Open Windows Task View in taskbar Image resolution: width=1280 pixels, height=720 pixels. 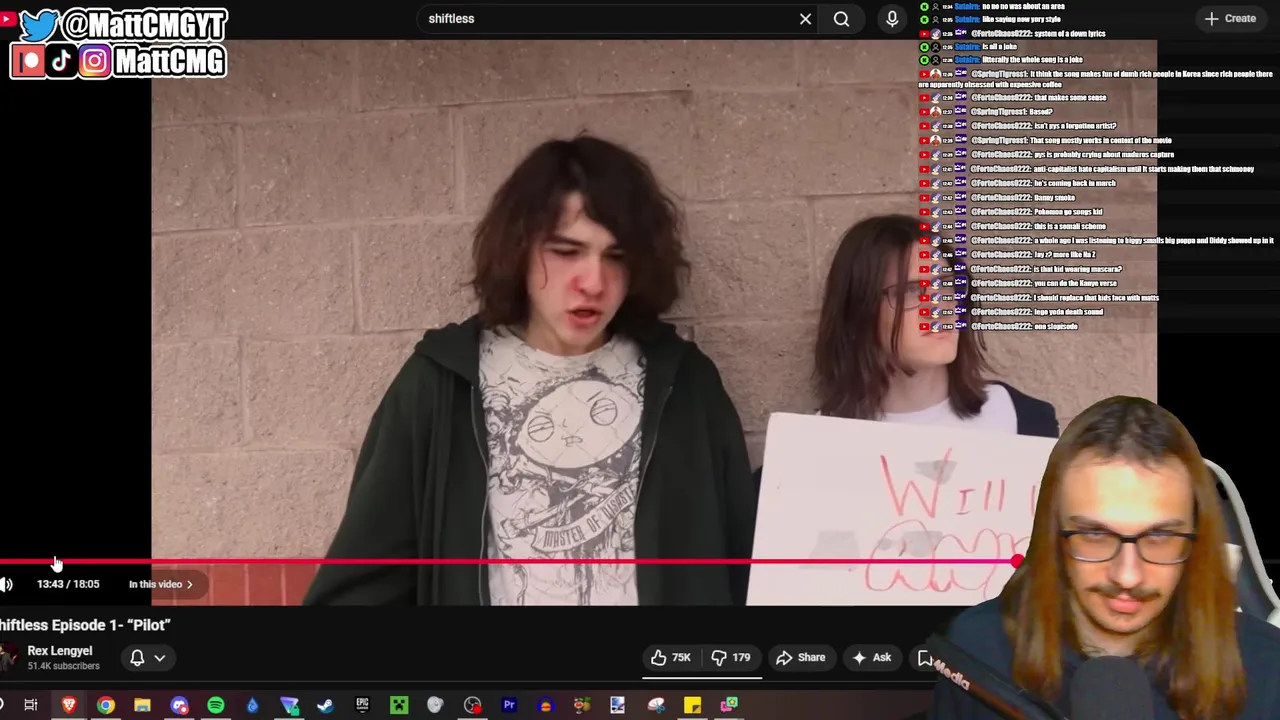pyautogui.click(x=31, y=705)
